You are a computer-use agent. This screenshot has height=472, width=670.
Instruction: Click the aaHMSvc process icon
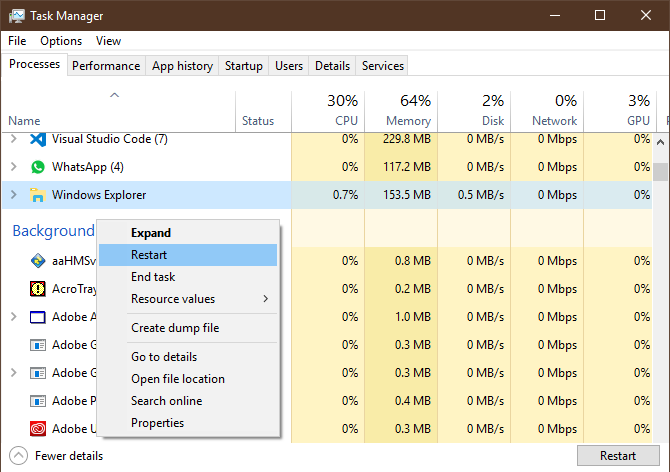[38, 261]
